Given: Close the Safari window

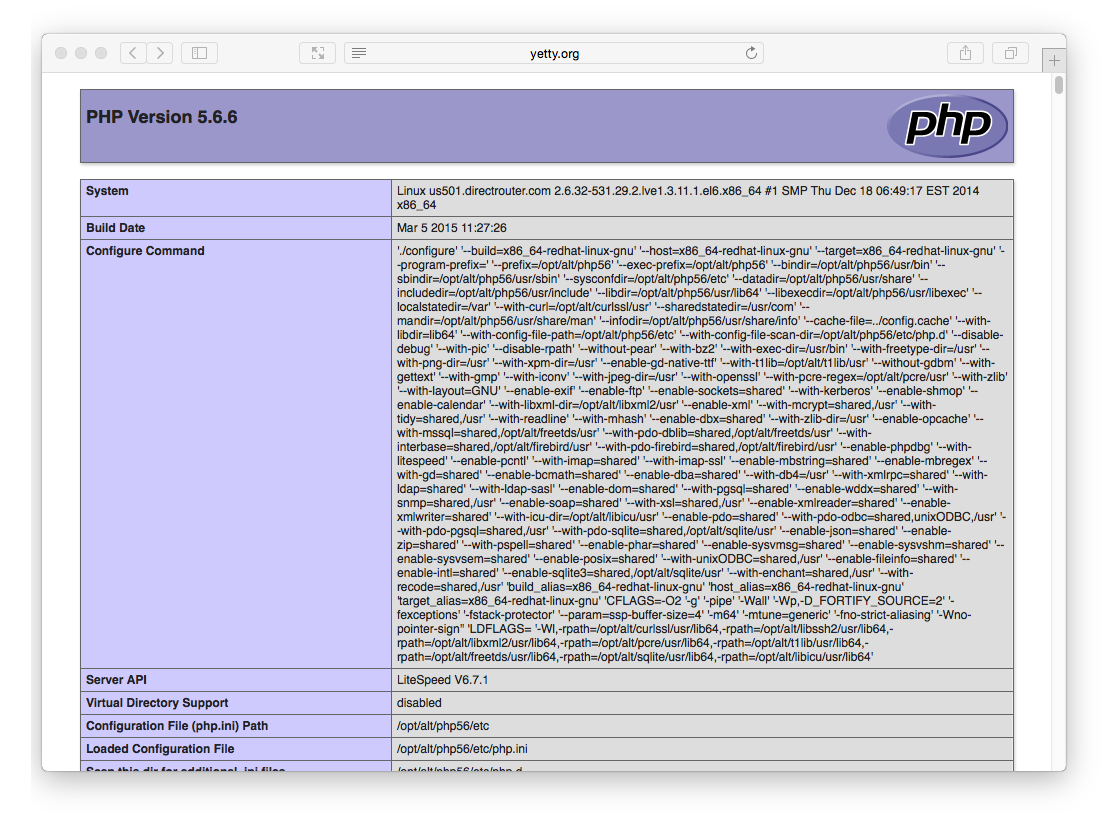Looking at the screenshot, I should tap(62, 53).
